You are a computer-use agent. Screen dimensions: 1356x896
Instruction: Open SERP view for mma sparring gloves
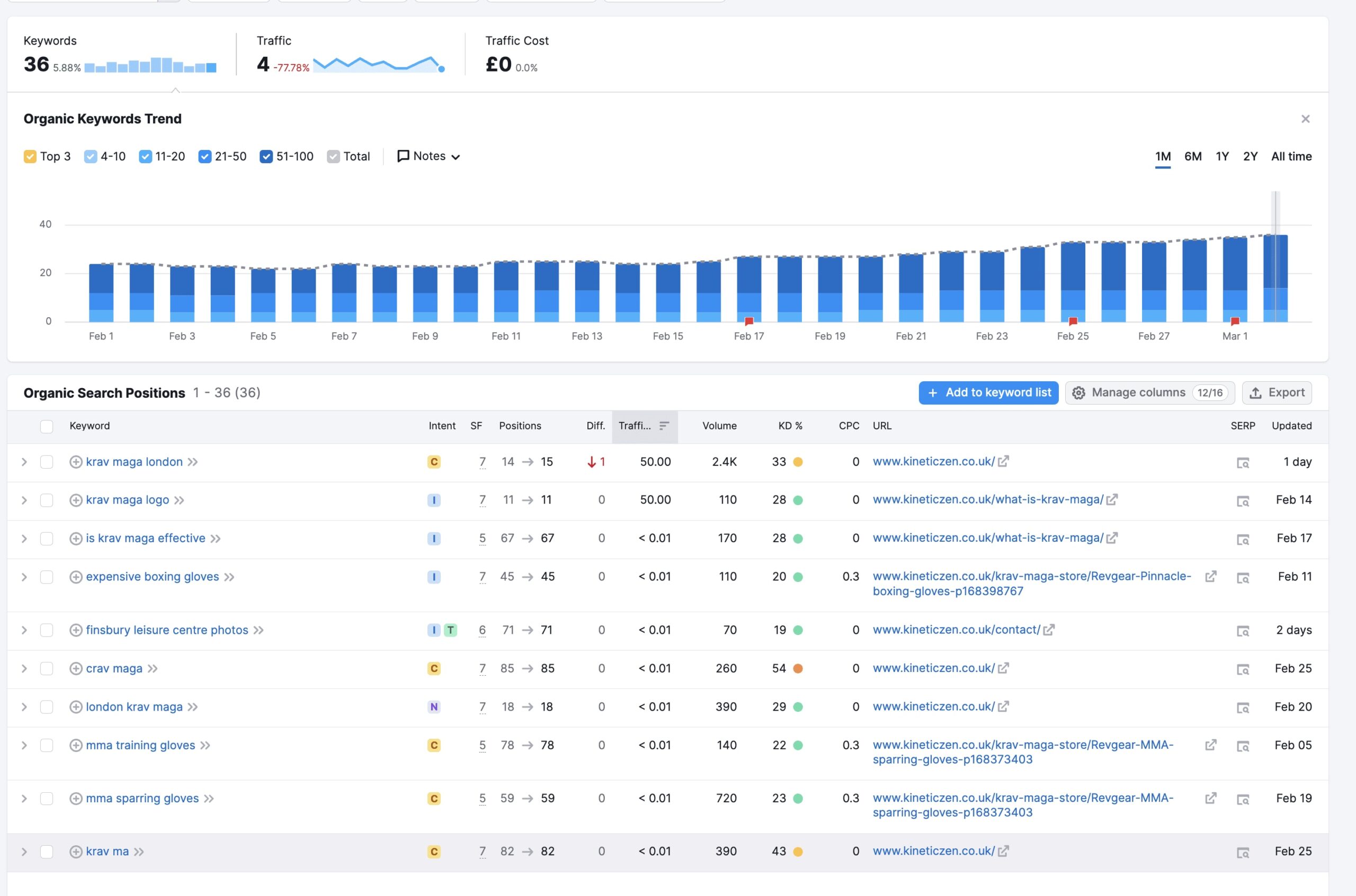pos(1242,800)
